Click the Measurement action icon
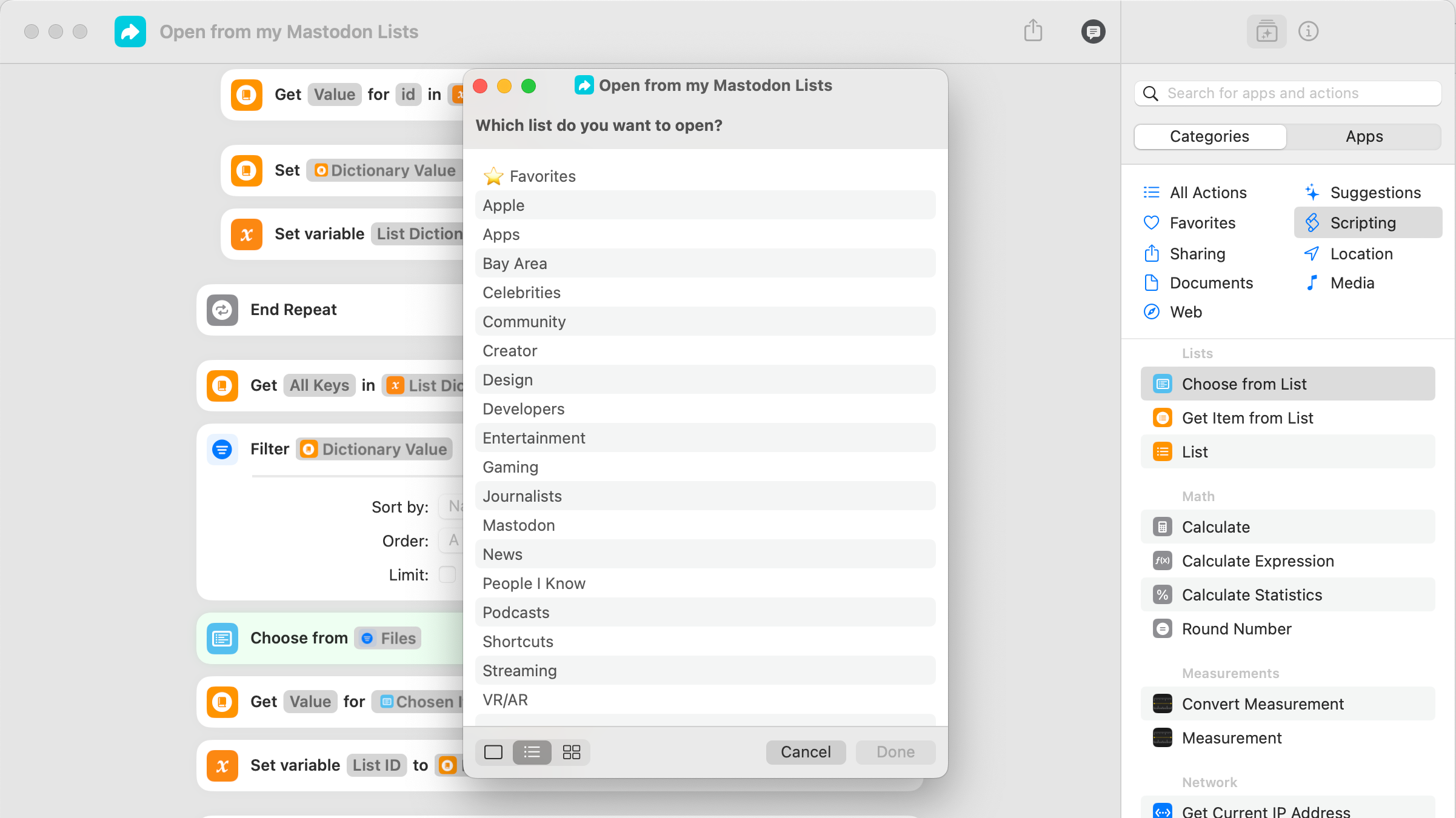1456x818 pixels. [1162, 738]
